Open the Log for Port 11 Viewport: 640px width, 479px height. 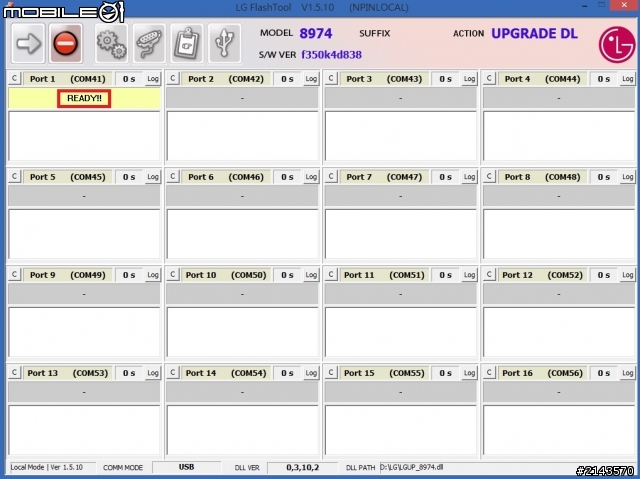(469, 275)
